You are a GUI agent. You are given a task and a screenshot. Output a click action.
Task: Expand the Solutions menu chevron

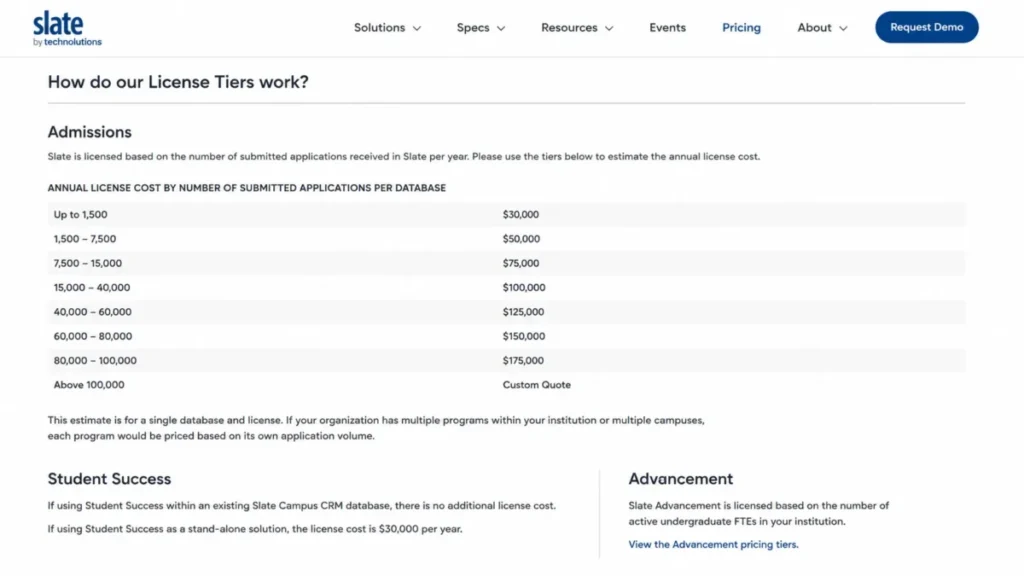(x=417, y=28)
